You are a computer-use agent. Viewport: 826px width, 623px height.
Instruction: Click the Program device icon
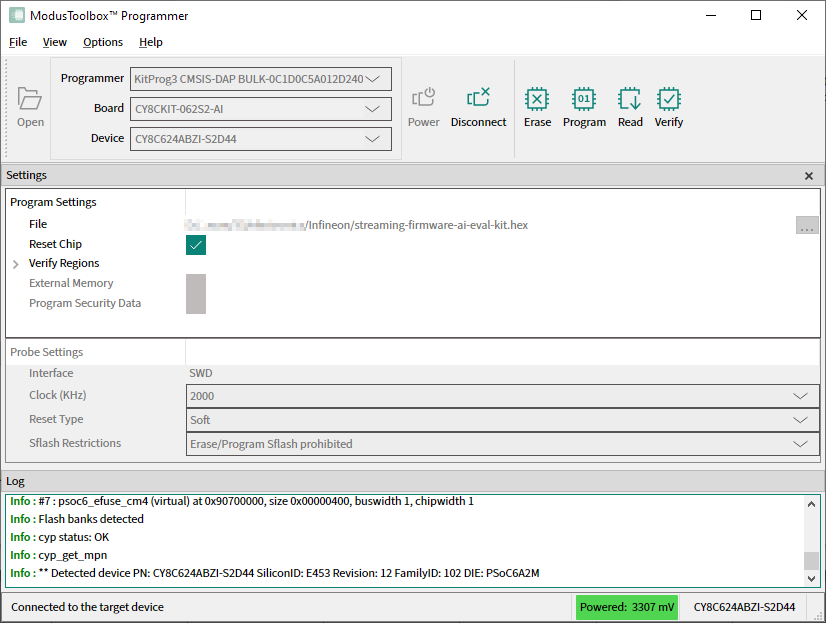(584, 100)
